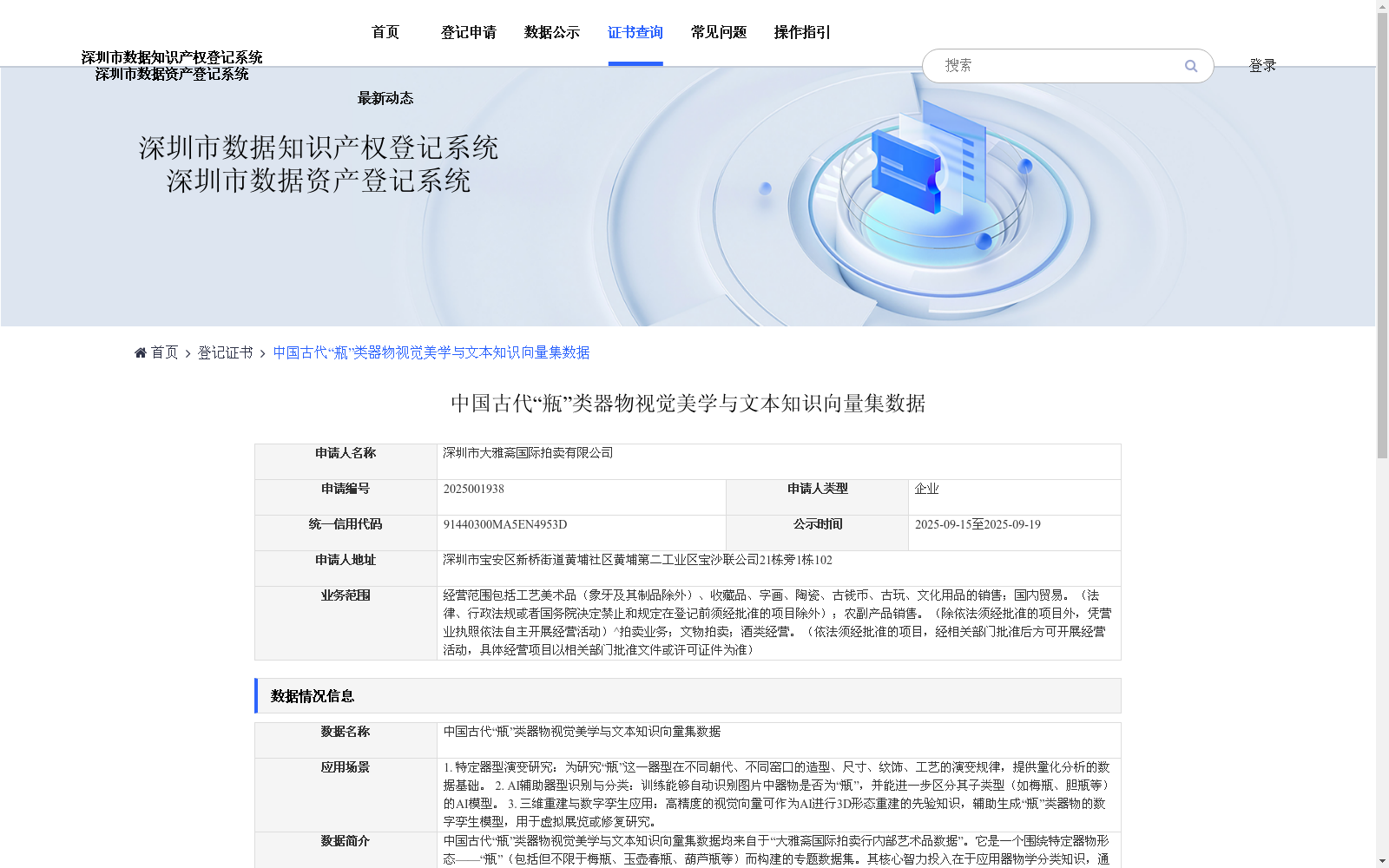This screenshot has width=1389, height=868.
Task: Select the 首页 menu item
Action: [x=385, y=32]
